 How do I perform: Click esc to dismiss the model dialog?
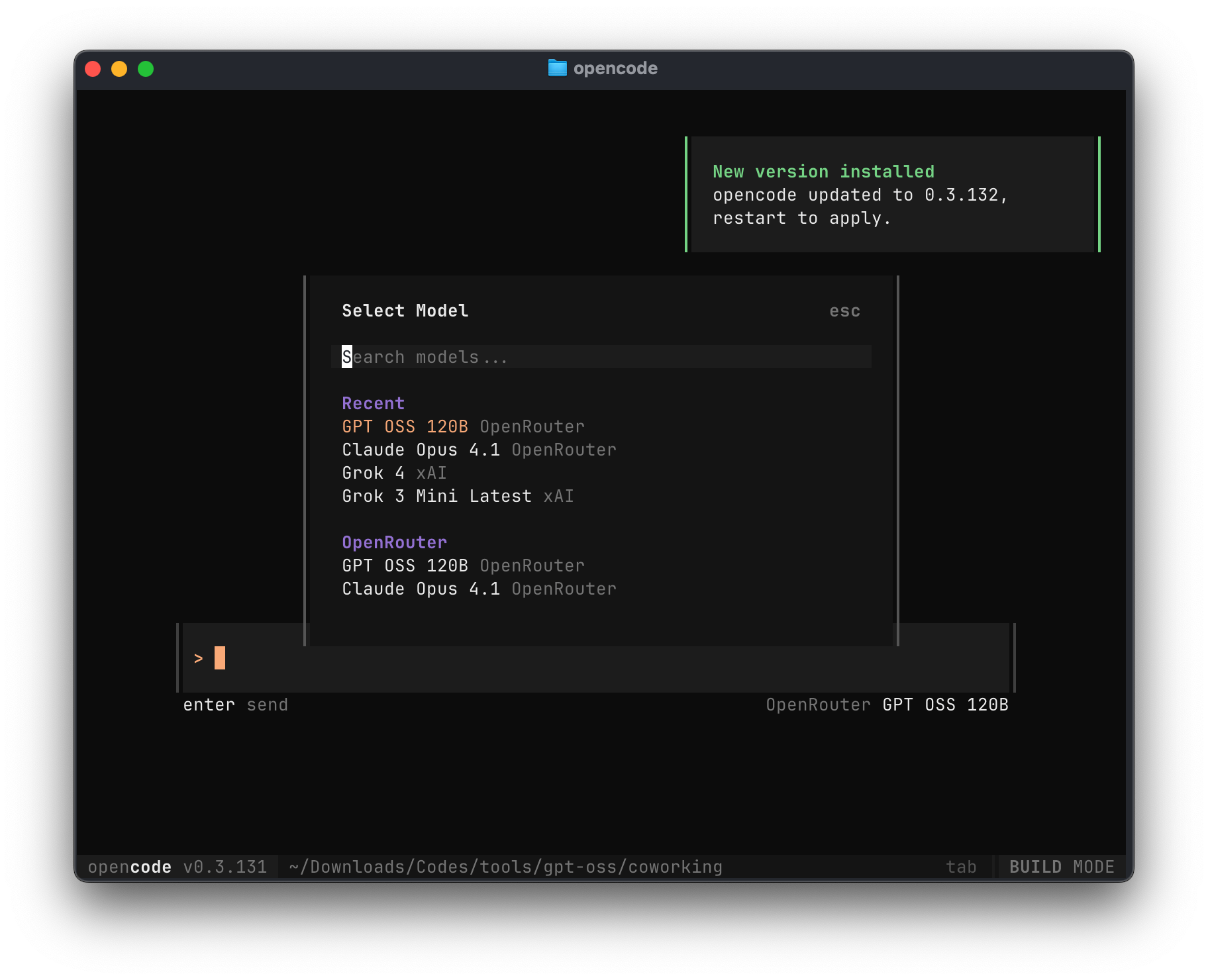click(846, 311)
